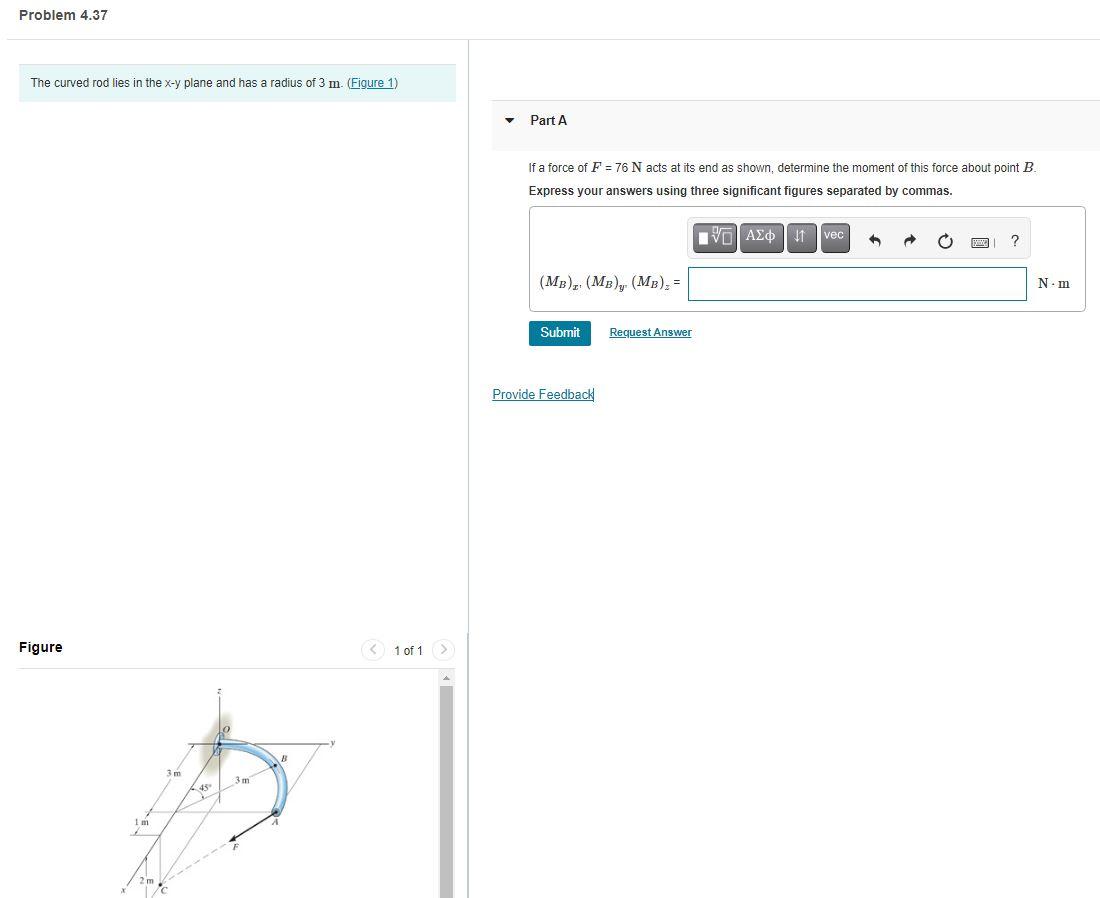The height and width of the screenshot is (898, 1100).
Task: Open the Greek symbols ΑΣφ palette
Action: coord(761,237)
